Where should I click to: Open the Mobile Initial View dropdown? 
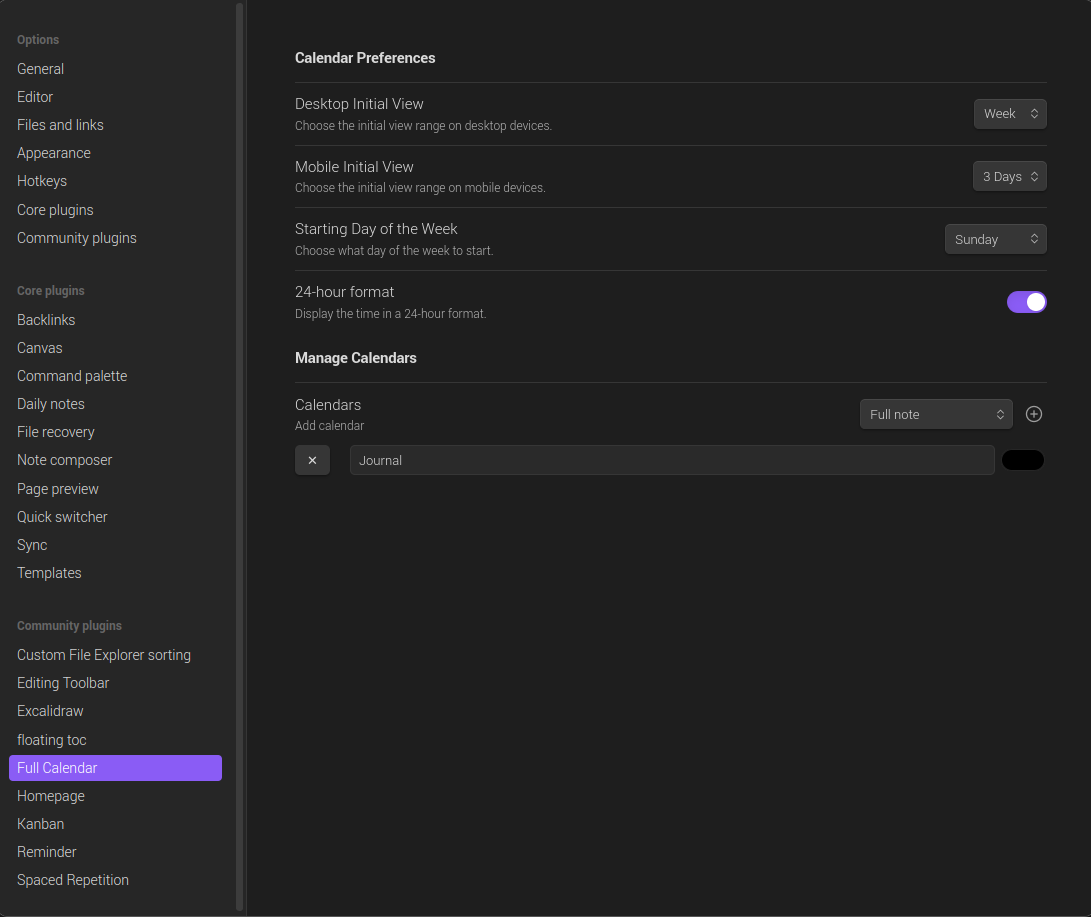coord(1009,176)
